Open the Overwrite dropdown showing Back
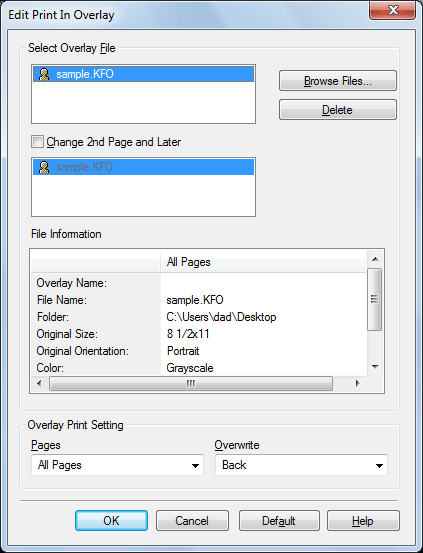The image size is (423, 553). pyautogui.click(x=302, y=465)
